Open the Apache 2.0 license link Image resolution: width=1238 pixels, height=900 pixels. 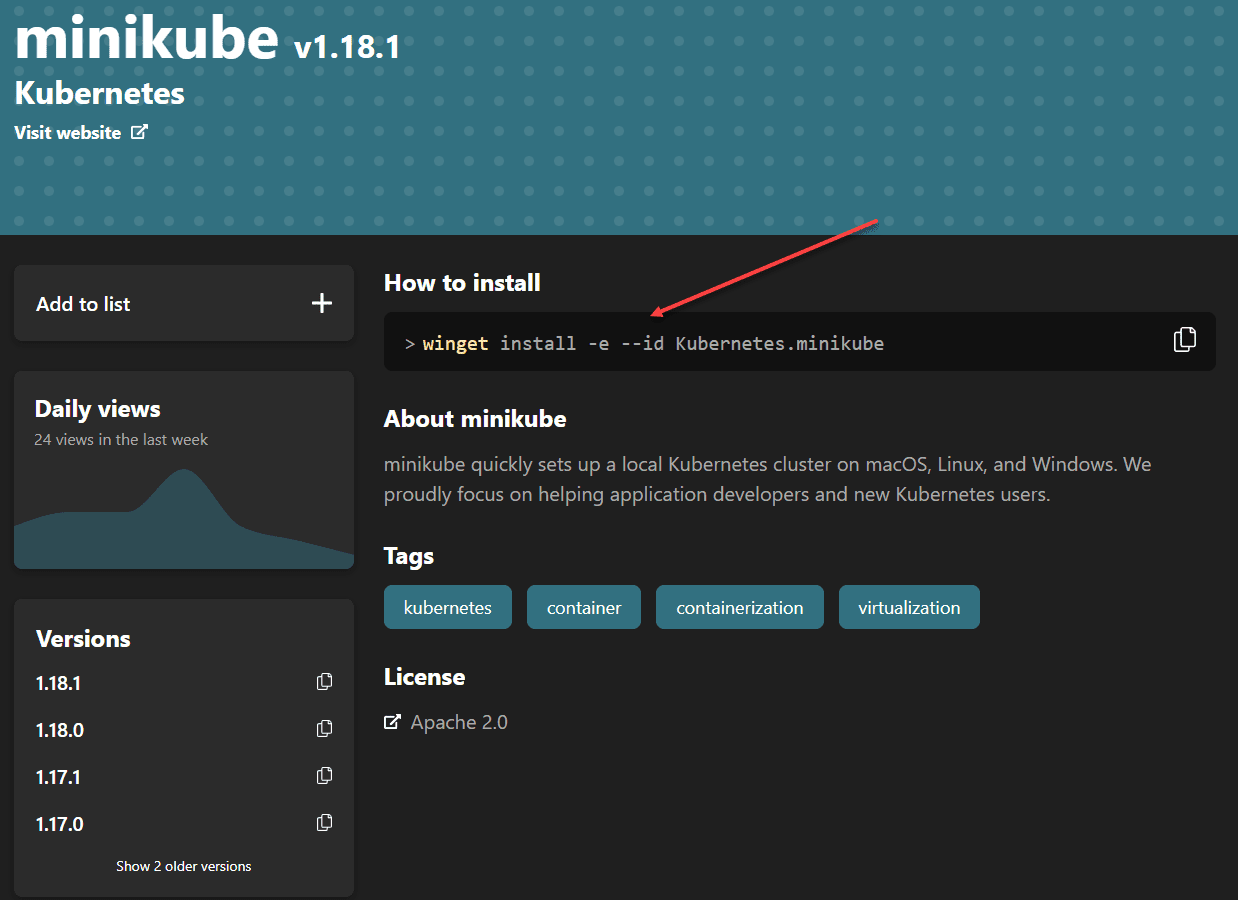pos(459,722)
